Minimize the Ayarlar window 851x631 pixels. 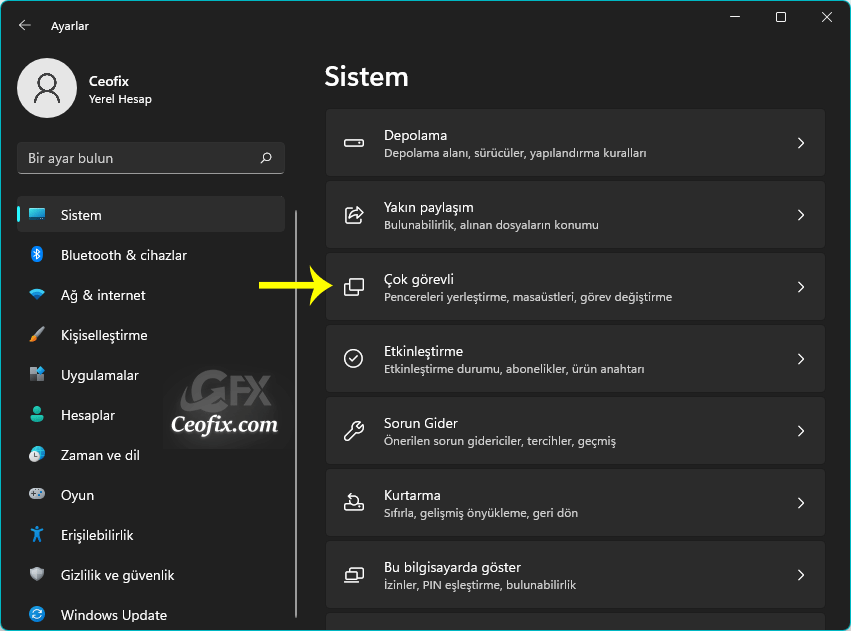(x=735, y=17)
